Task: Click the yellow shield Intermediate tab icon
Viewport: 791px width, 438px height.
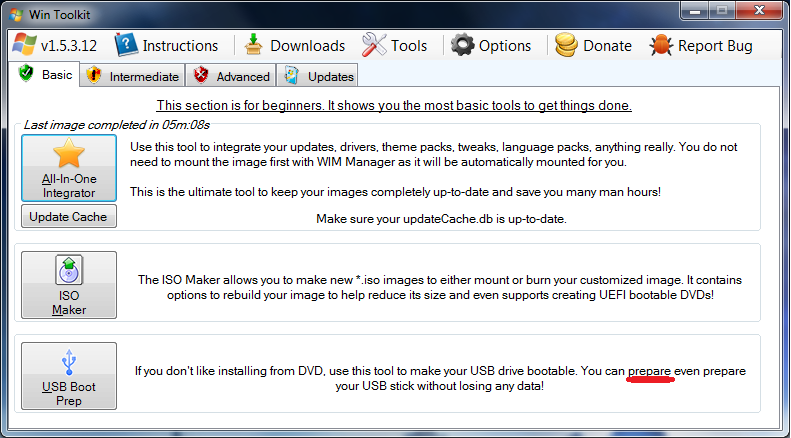Action: 94,76
